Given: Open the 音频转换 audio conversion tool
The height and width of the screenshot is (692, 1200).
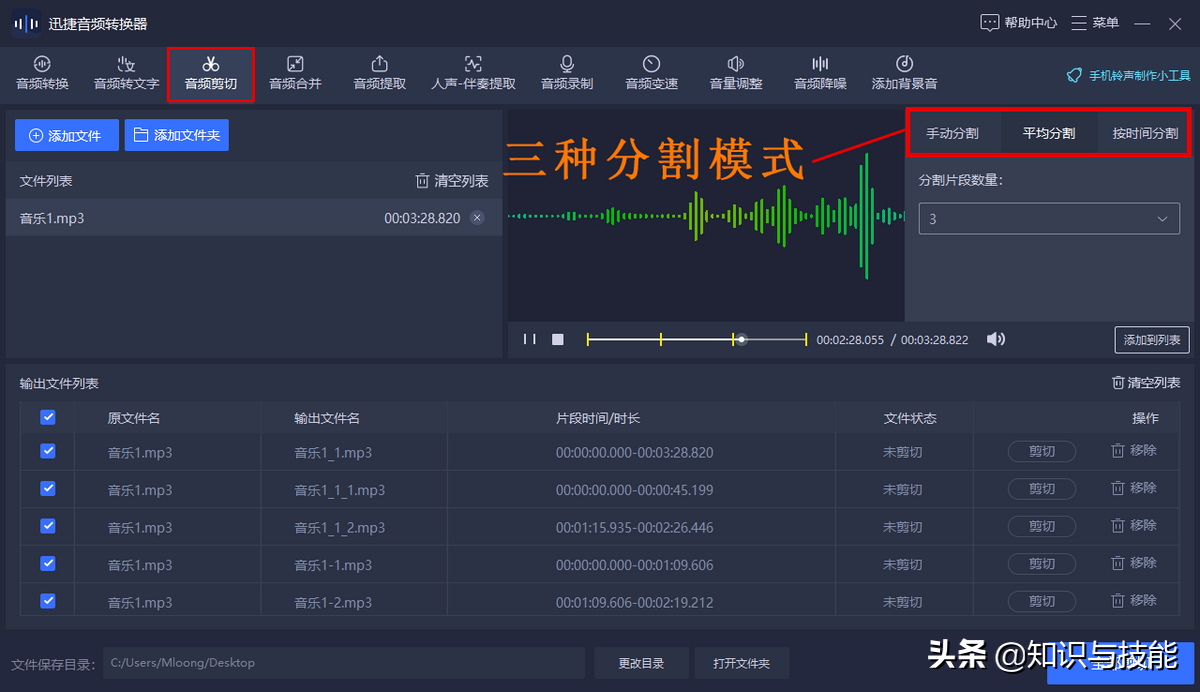Looking at the screenshot, I should [x=43, y=73].
